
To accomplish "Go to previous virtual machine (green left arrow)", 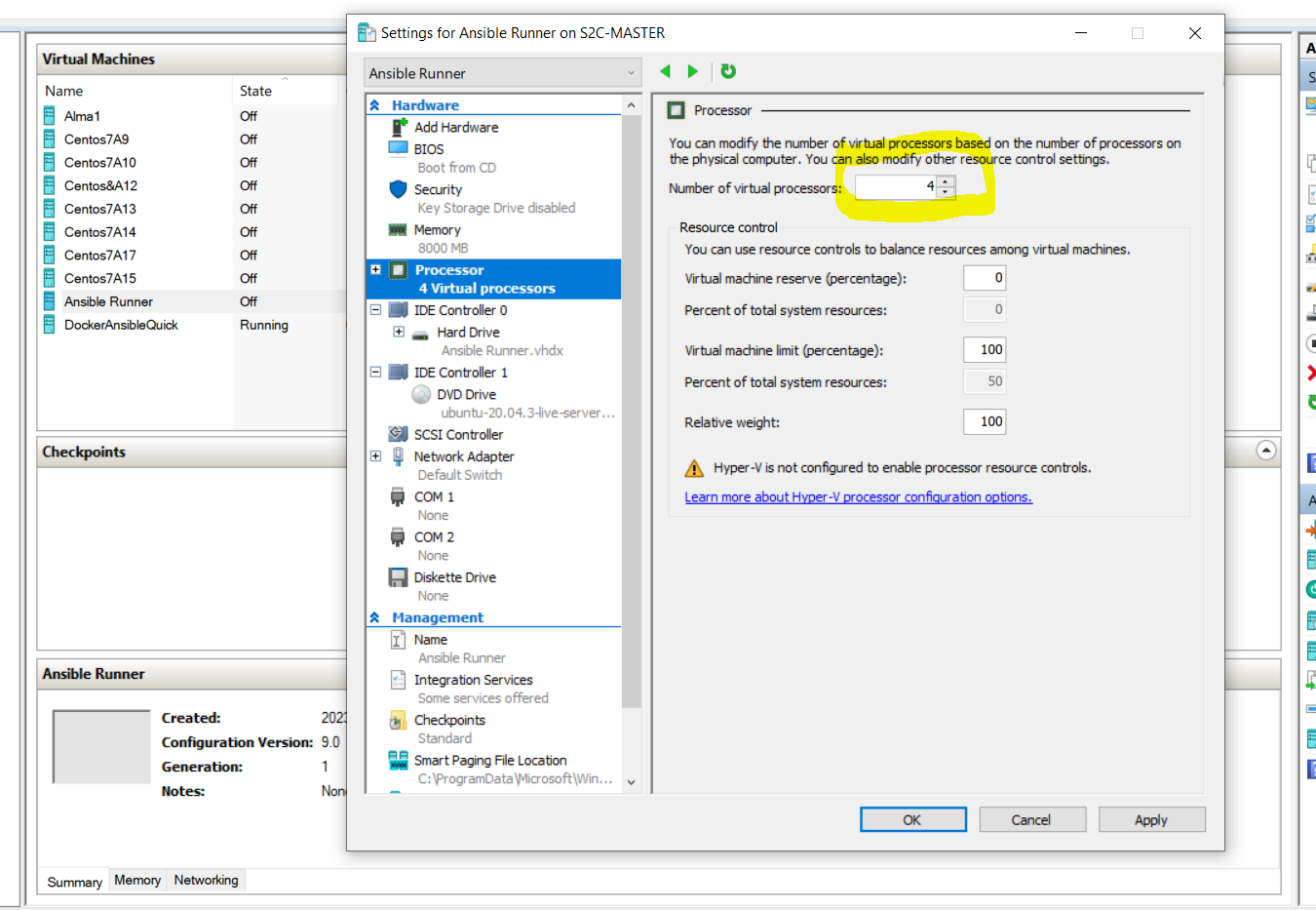I will point(666,71).
